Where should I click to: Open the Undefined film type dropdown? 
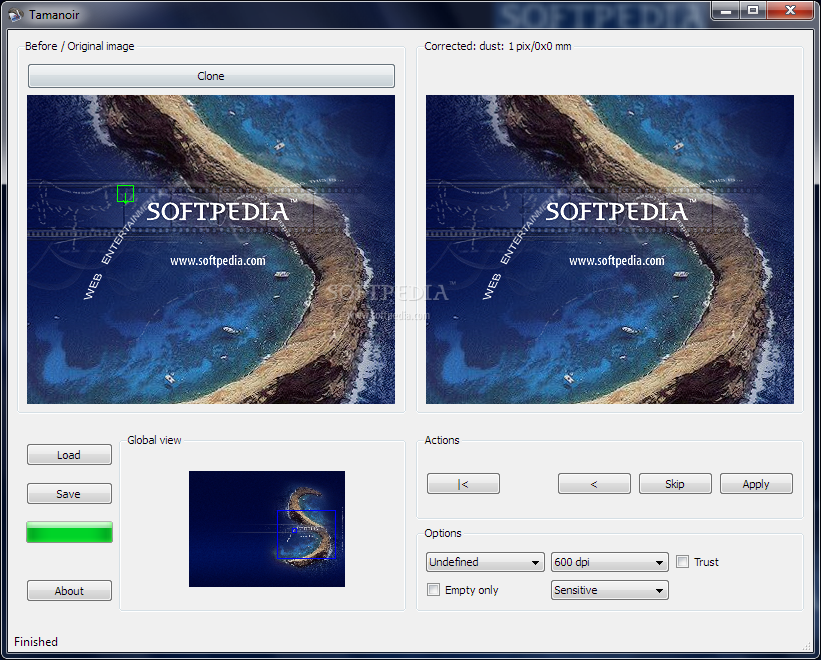[x=485, y=562]
